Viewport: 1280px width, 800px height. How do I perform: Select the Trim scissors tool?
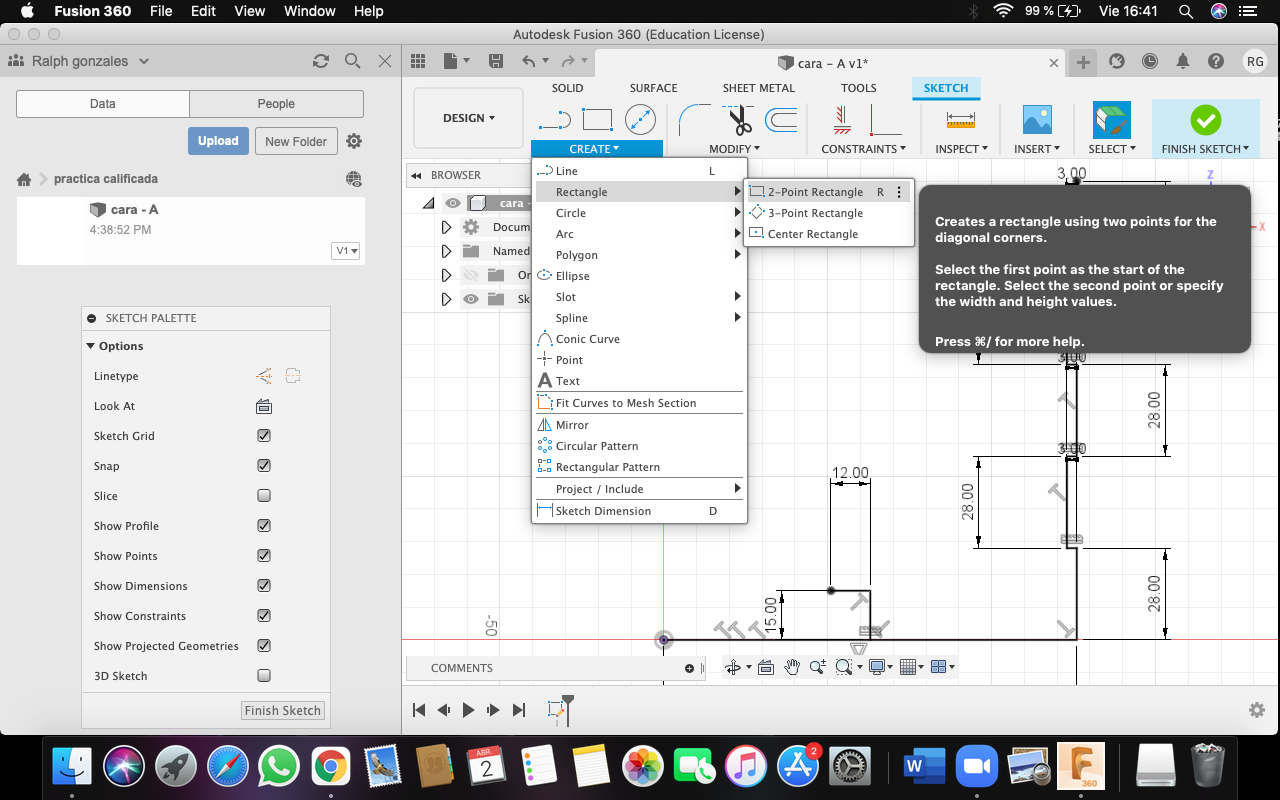739,120
